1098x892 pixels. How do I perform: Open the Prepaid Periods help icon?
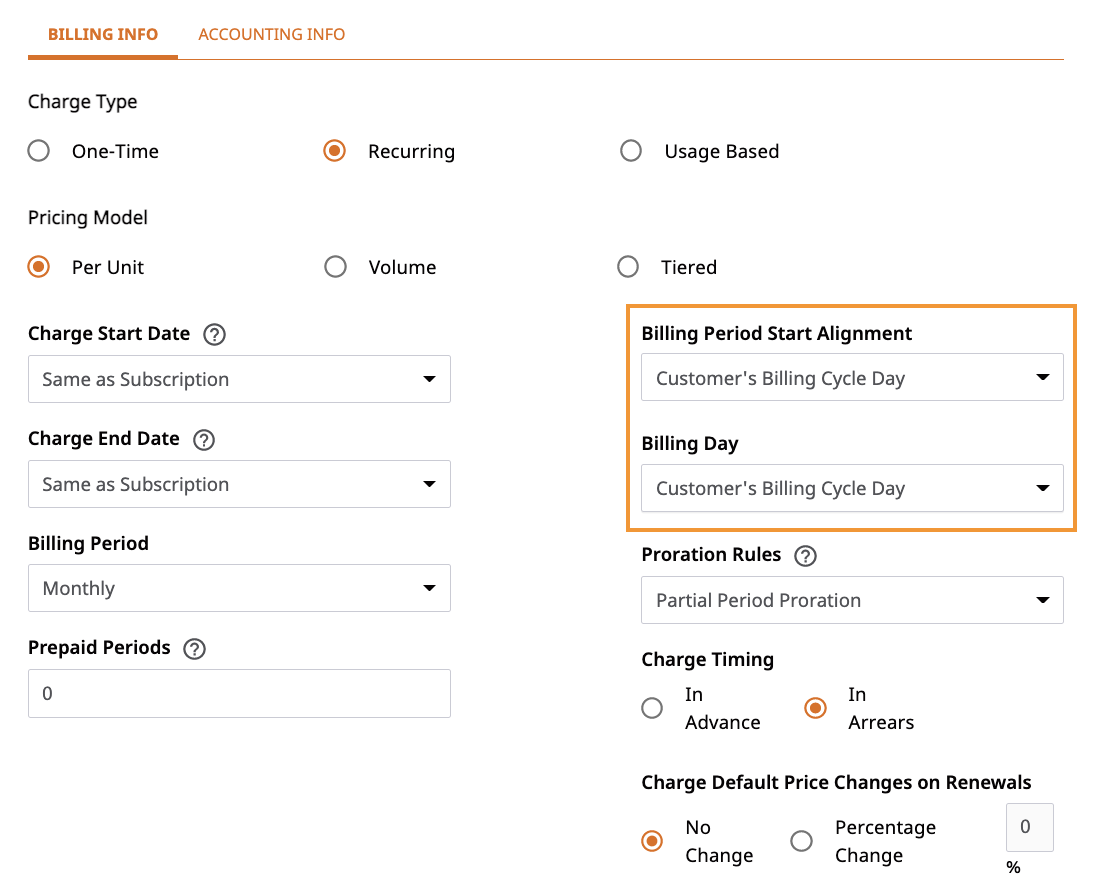194,649
